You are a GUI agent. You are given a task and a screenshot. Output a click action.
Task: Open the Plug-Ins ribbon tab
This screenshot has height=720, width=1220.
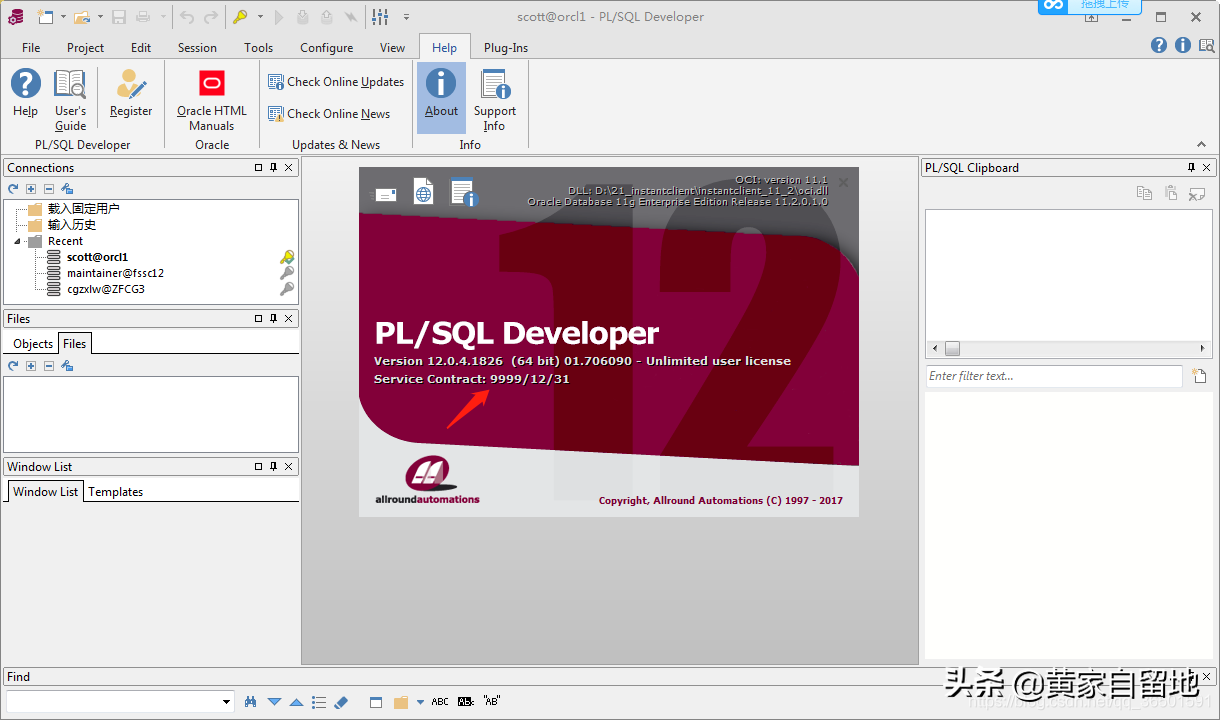click(506, 47)
